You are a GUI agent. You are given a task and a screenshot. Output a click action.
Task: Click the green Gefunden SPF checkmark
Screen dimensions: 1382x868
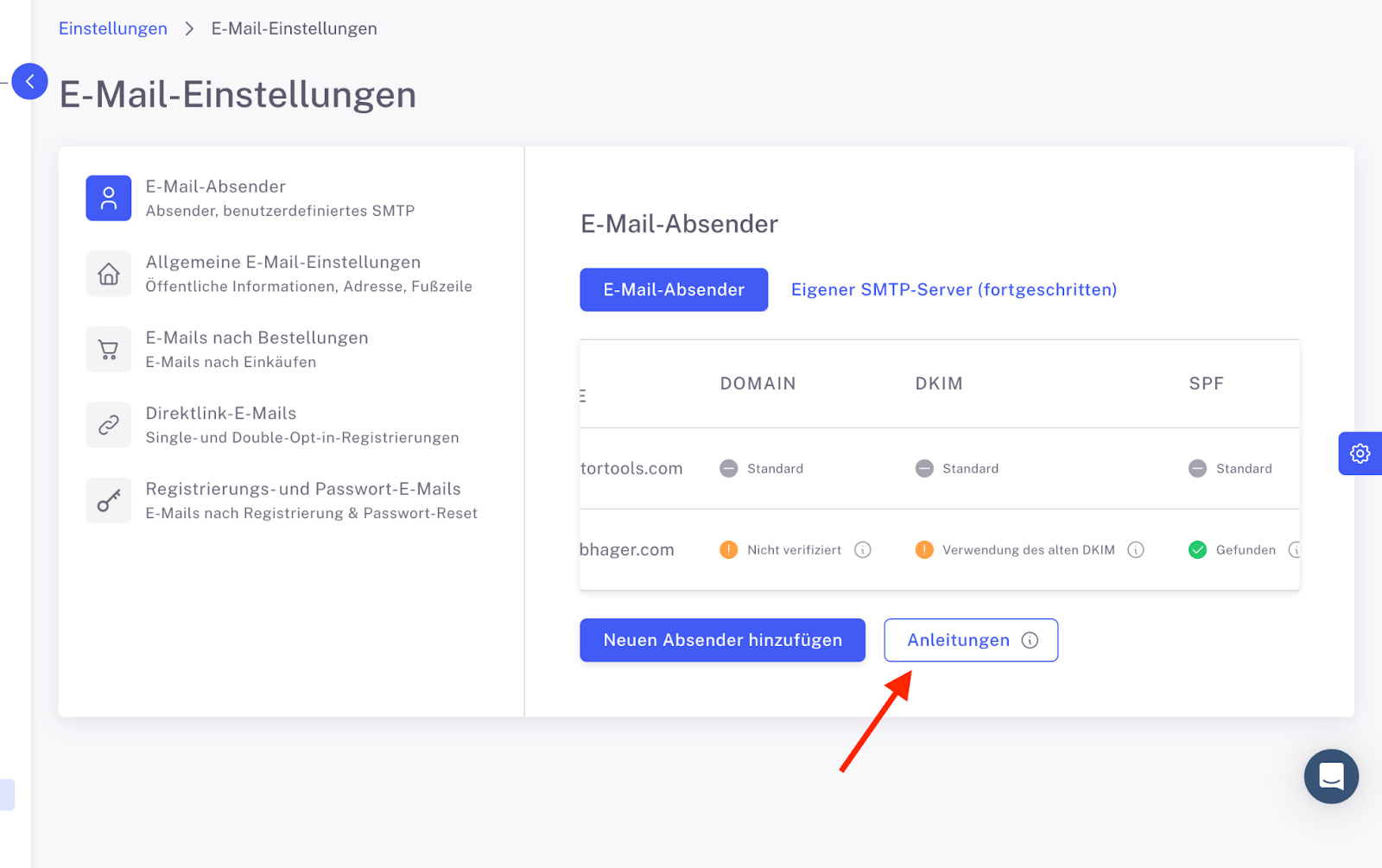coord(1197,550)
